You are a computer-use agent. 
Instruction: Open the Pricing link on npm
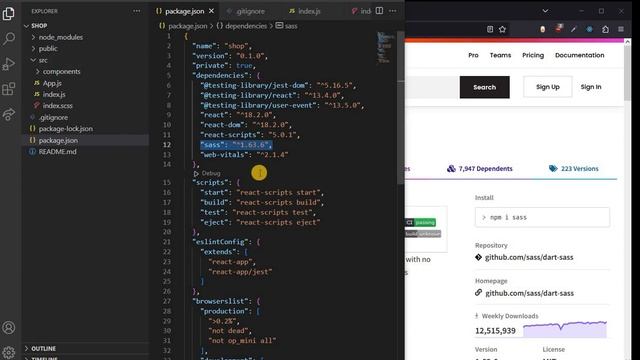click(533, 55)
